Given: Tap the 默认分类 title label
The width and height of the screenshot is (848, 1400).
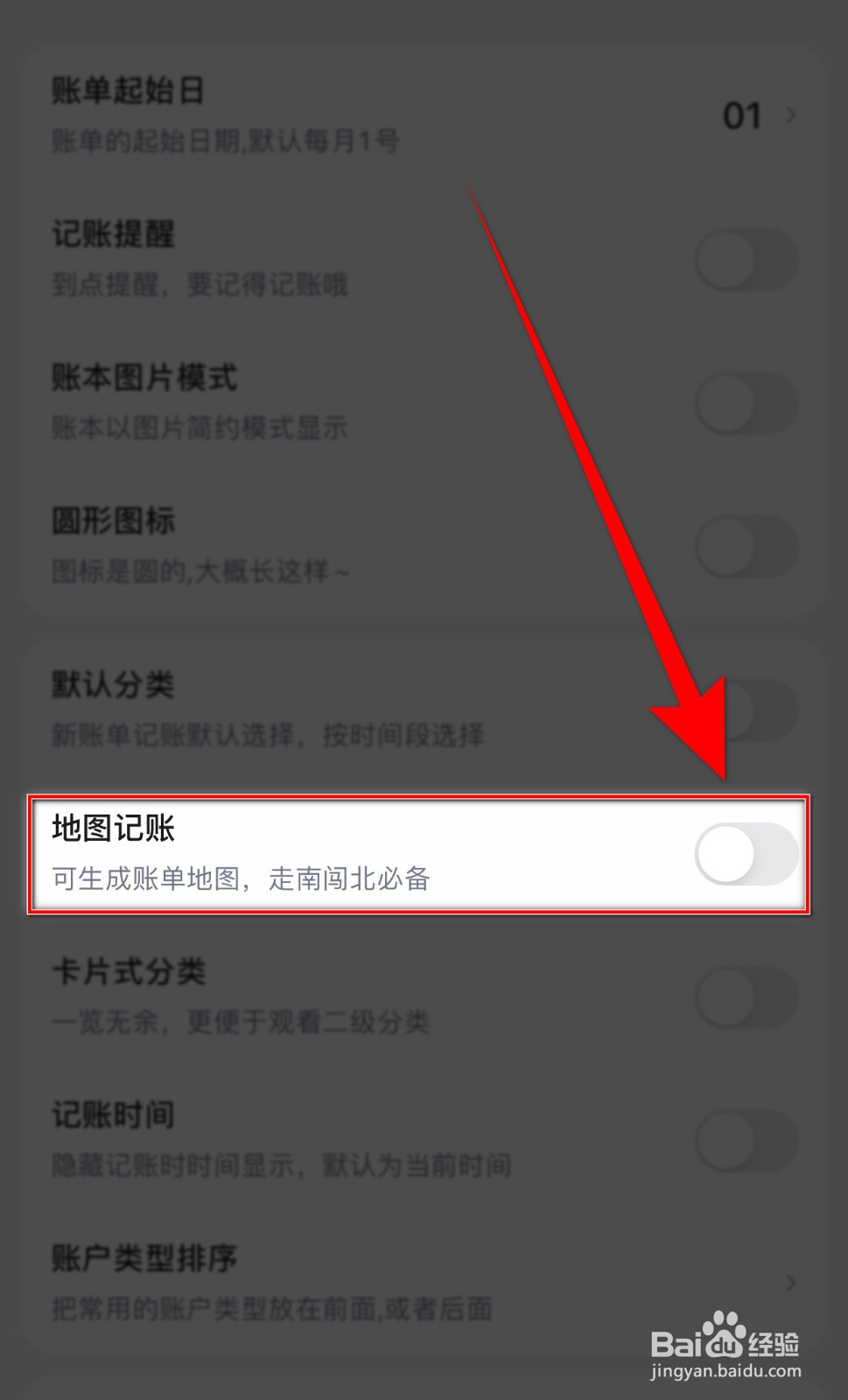Looking at the screenshot, I should 113,684.
